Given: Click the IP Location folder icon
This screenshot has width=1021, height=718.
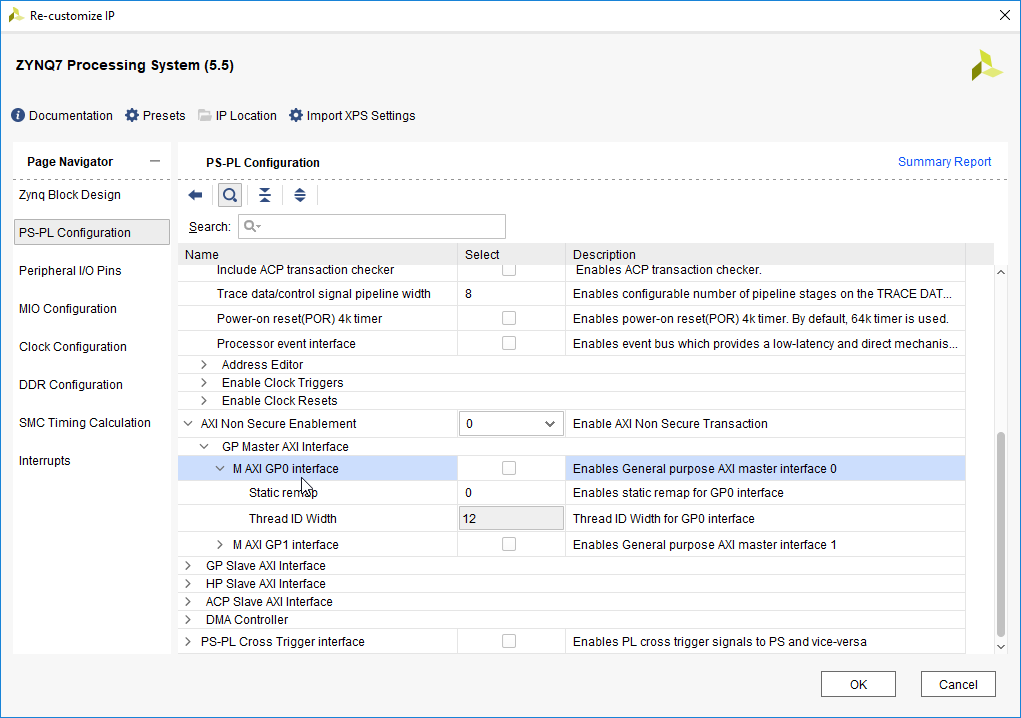Looking at the screenshot, I should (x=205, y=115).
